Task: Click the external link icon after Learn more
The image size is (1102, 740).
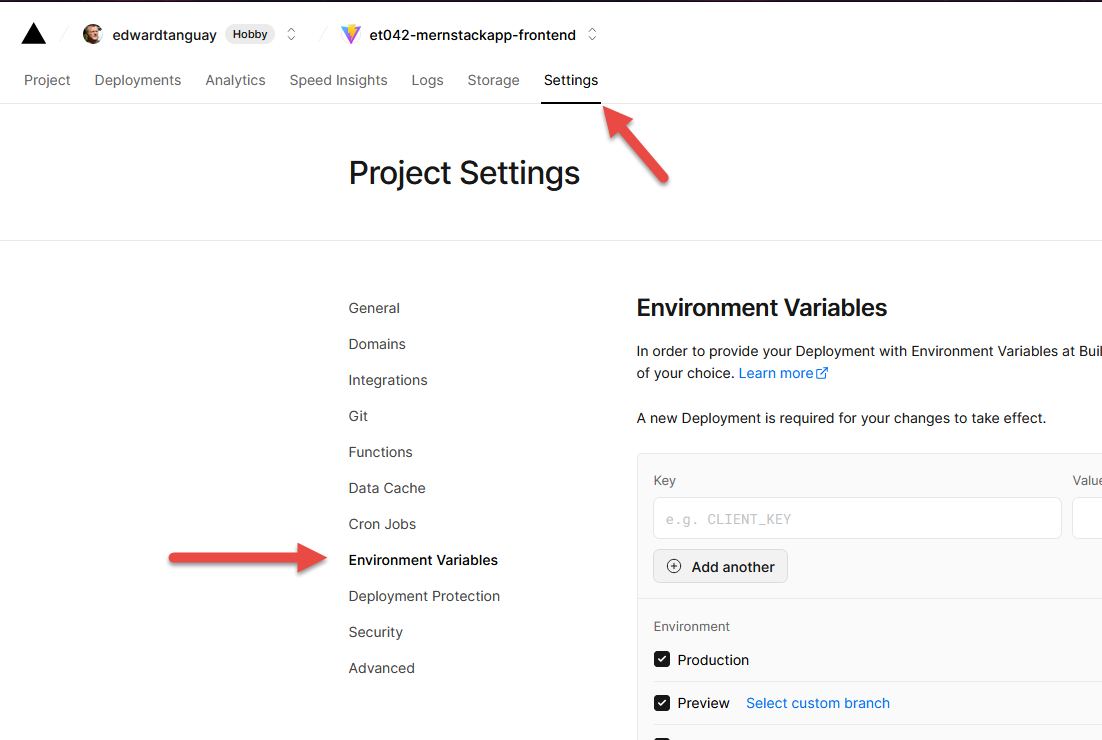Action: [x=822, y=372]
